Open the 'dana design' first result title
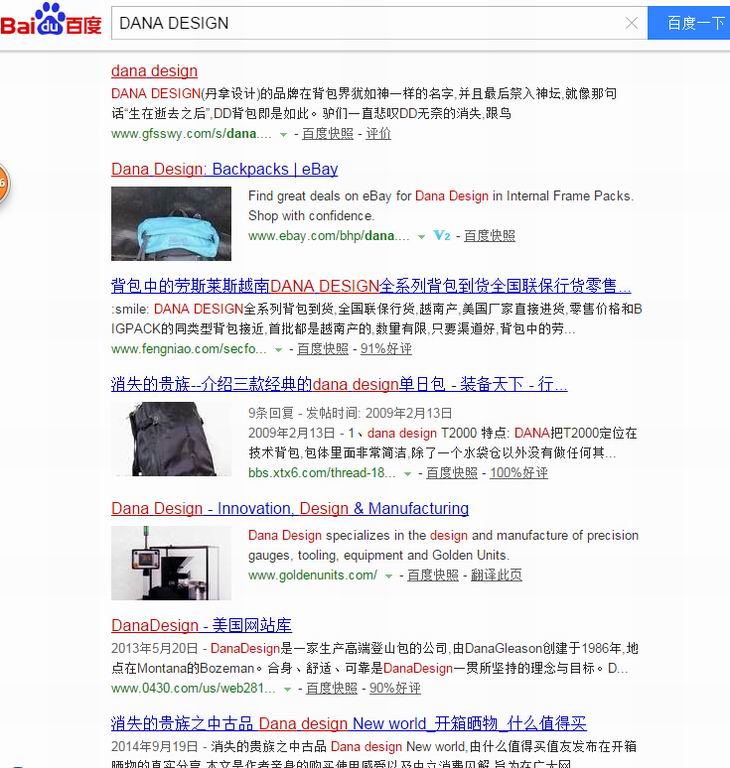Screen dimensions: 730x768 pos(154,71)
